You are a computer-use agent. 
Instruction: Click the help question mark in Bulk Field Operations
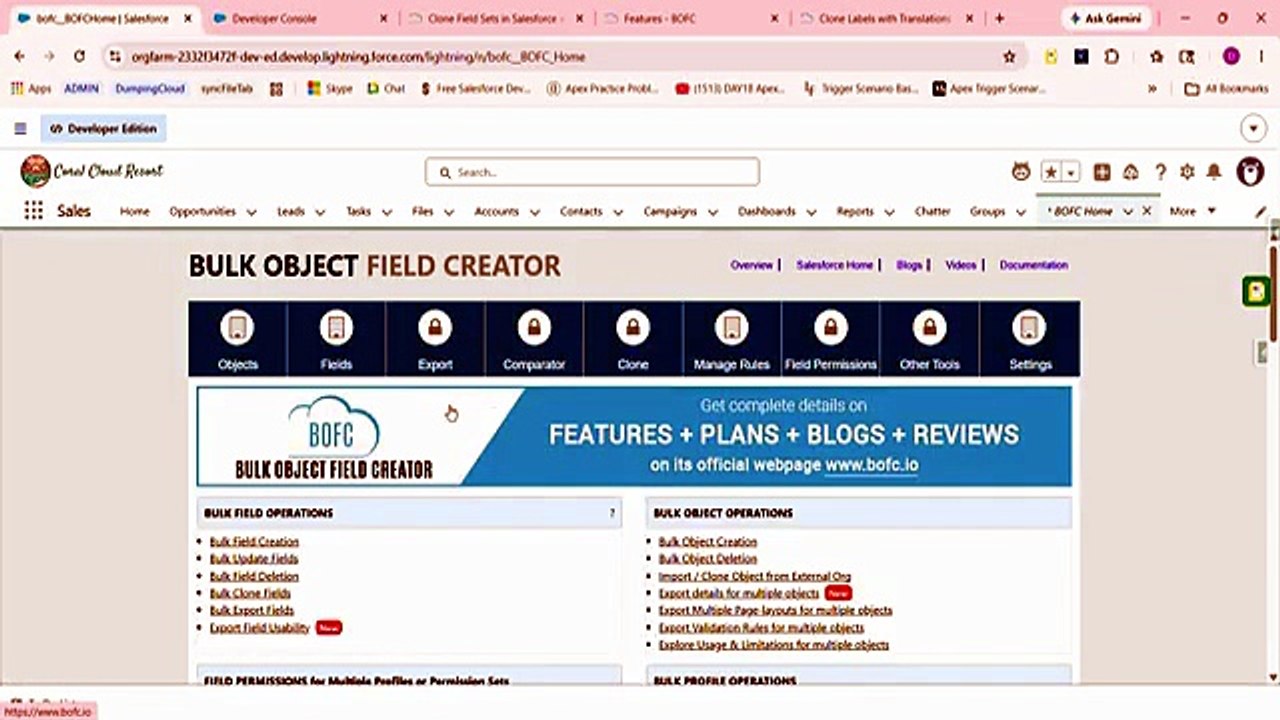click(x=612, y=513)
